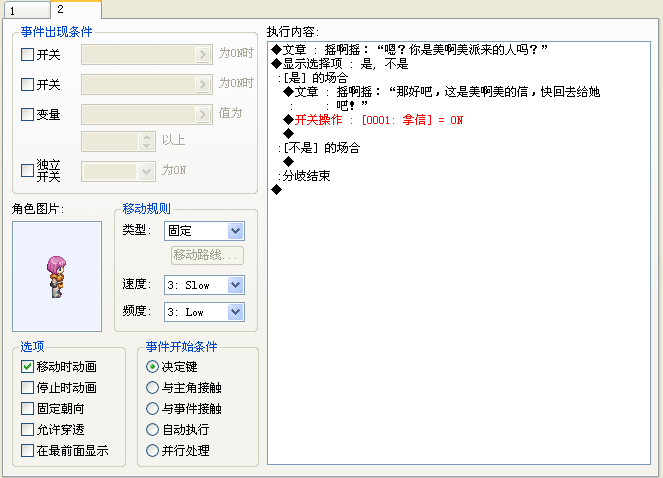Switch to event page tab 1
Viewport: 663px width, 478px height.
(x=27, y=10)
